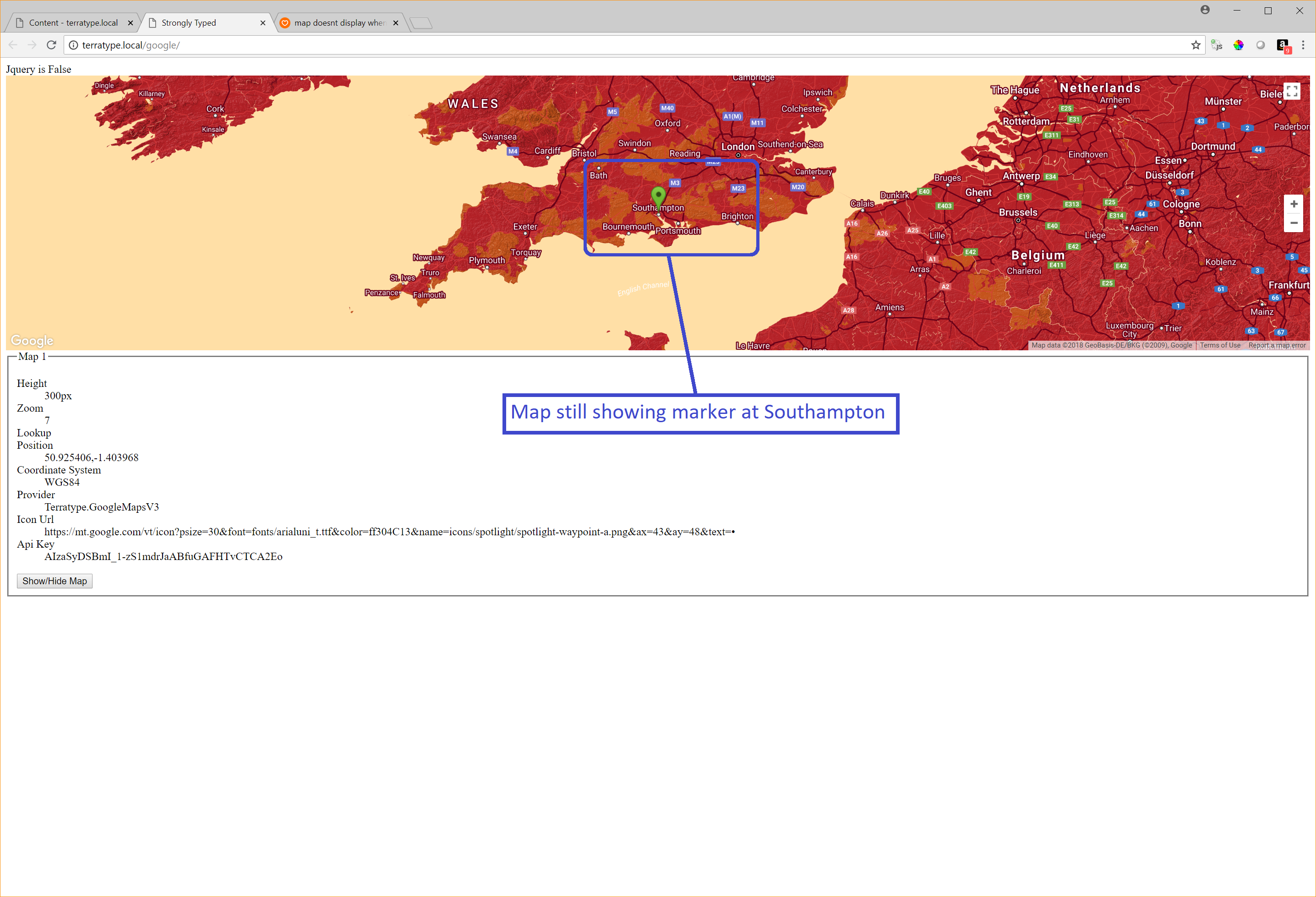Click the Api Key value text
The height and width of the screenshot is (897, 1316).
163,557
